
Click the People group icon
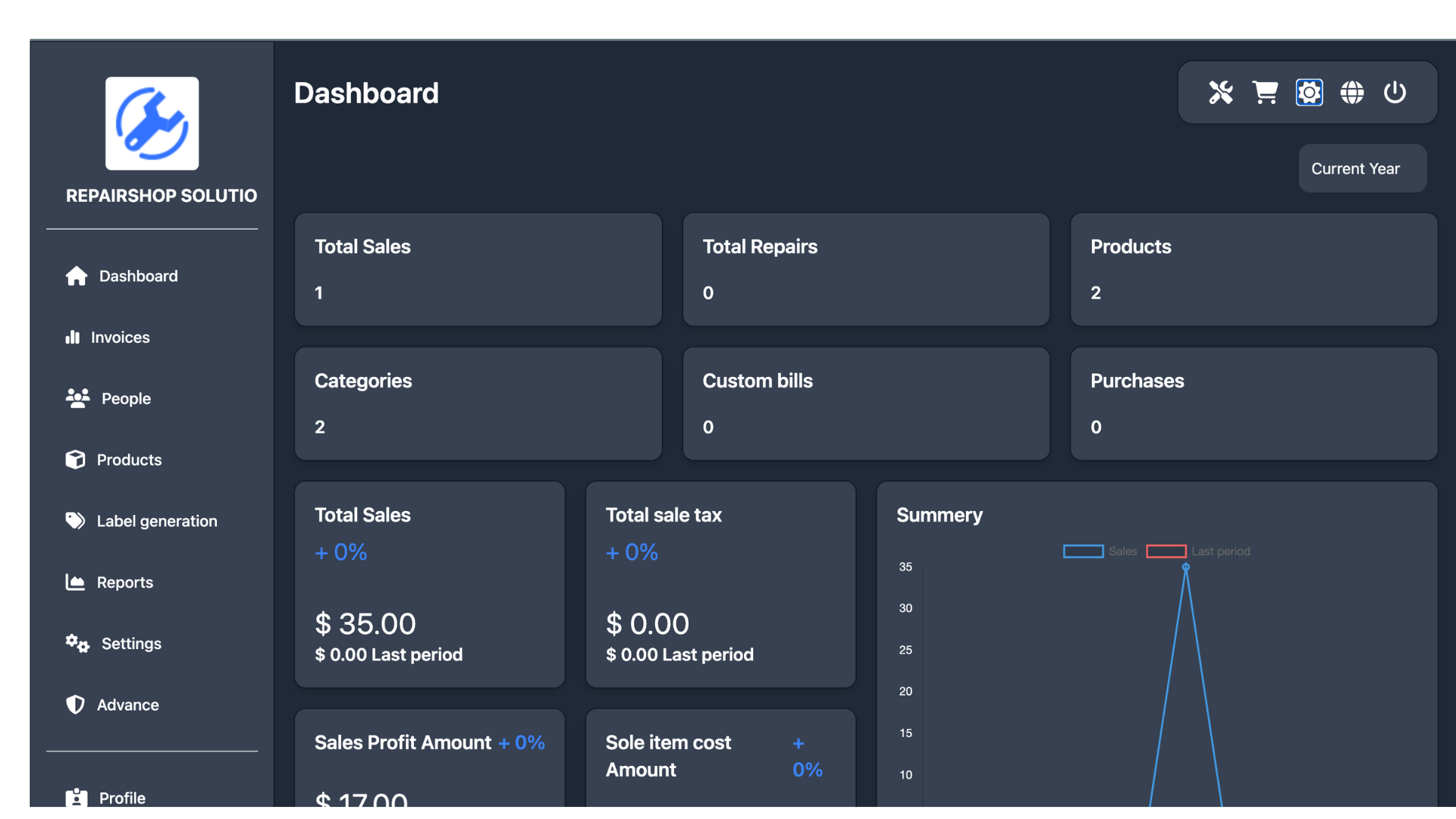click(x=77, y=398)
